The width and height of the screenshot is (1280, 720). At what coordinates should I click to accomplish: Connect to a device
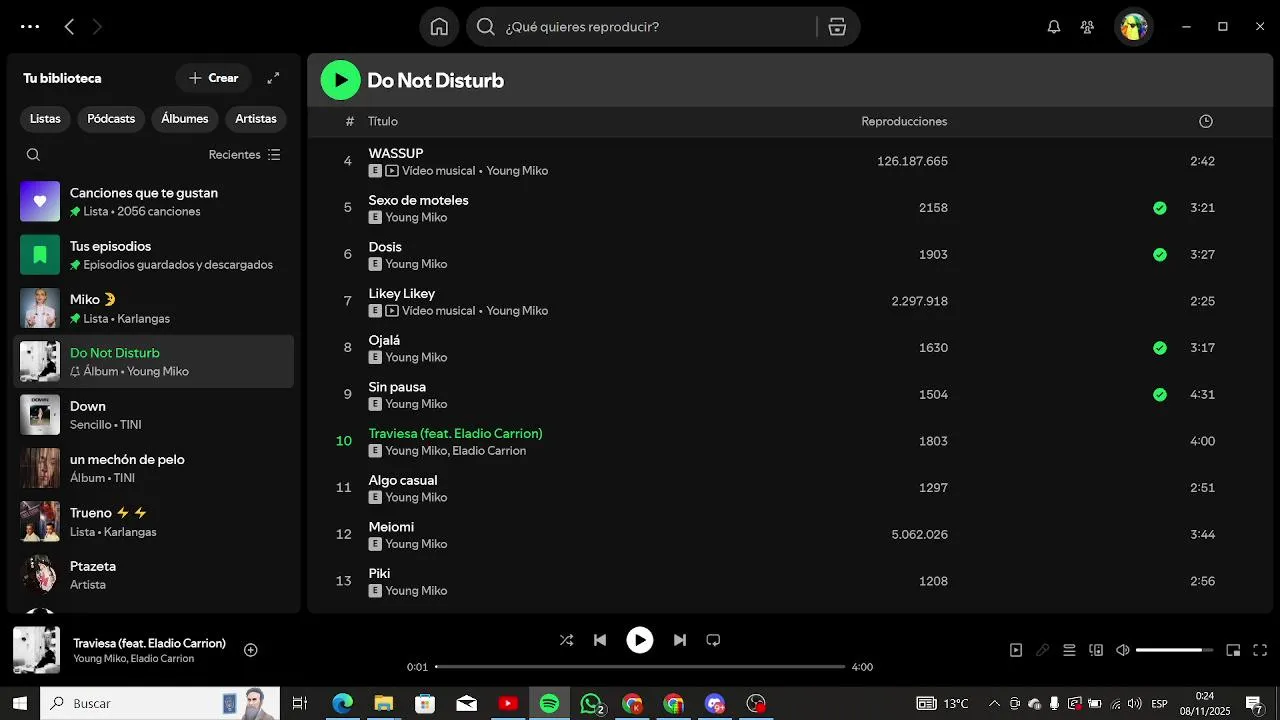pos(1096,650)
